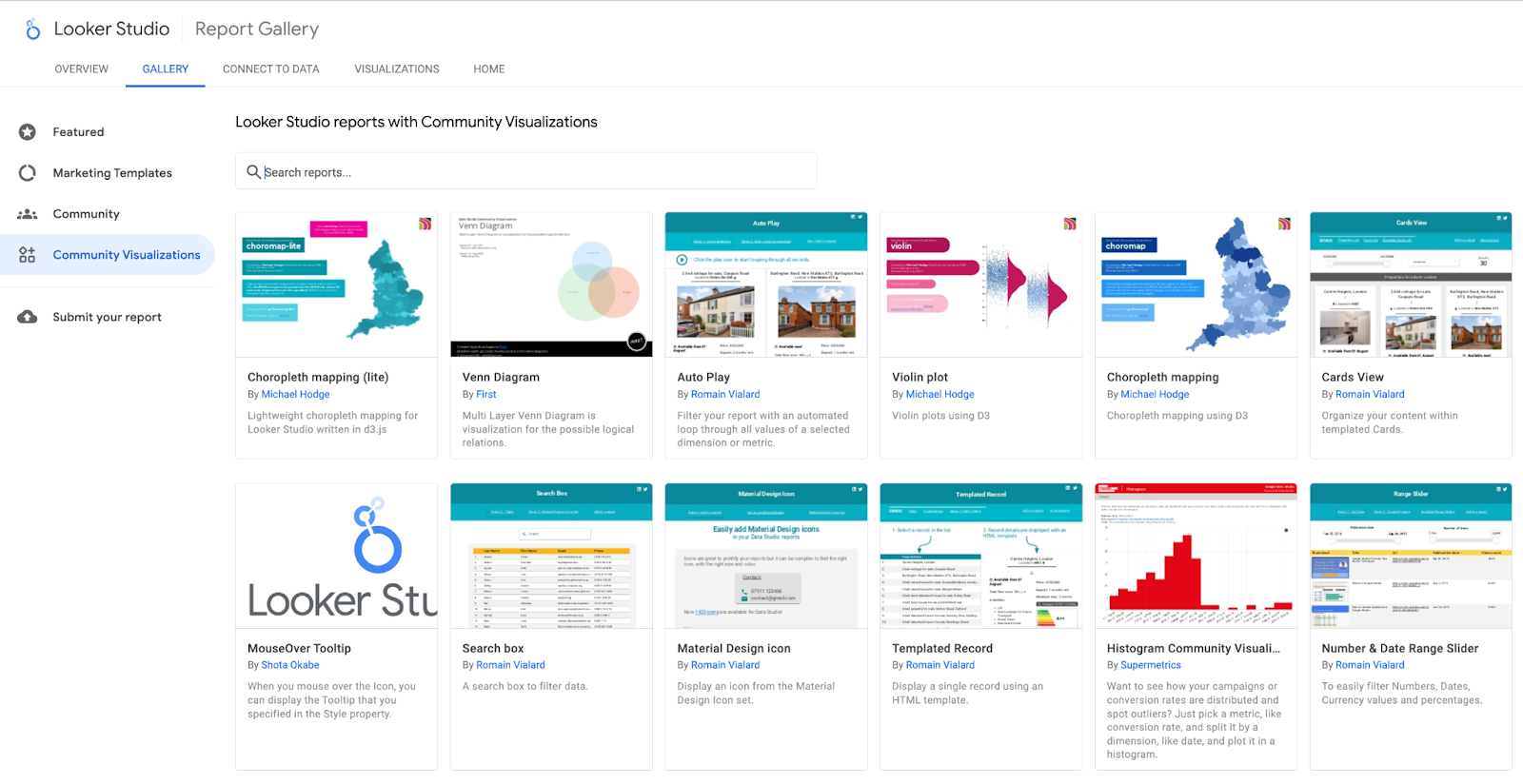The width and height of the screenshot is (1523, 784).
Task: Open the Number & Date Range Slider thumbnail
Action: [1411, 556]
